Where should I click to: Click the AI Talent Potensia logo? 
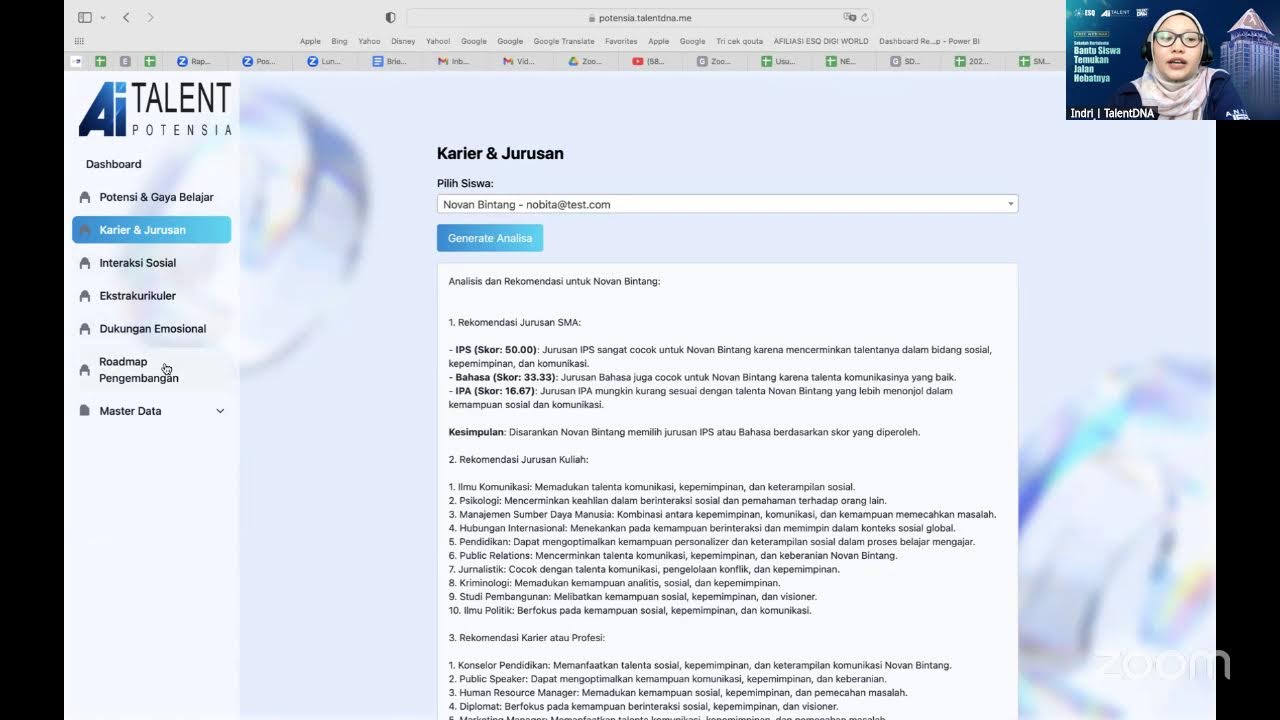pyautogui.click(x=155, y=109)
